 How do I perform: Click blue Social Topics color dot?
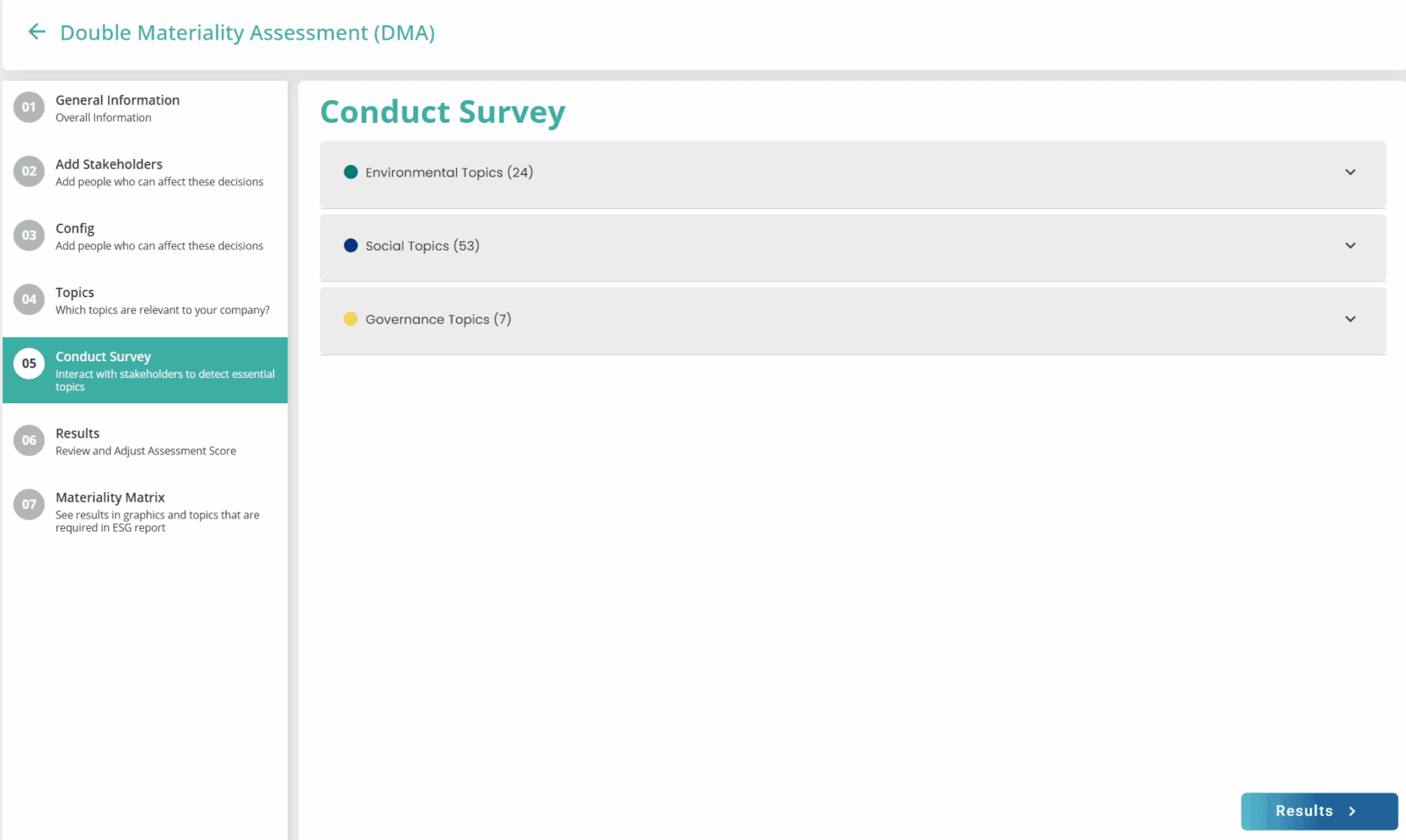351,246
